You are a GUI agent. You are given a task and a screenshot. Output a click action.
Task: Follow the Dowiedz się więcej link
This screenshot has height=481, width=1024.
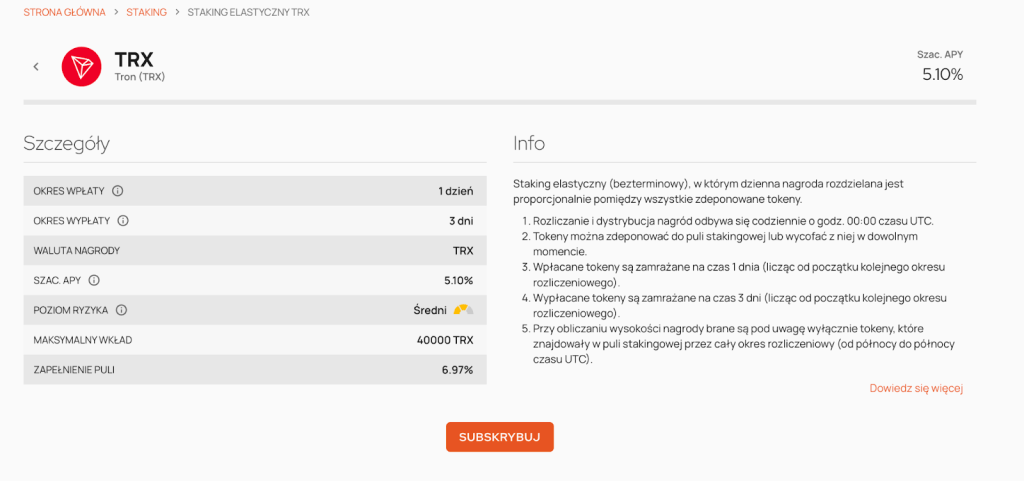pos(915,388)
